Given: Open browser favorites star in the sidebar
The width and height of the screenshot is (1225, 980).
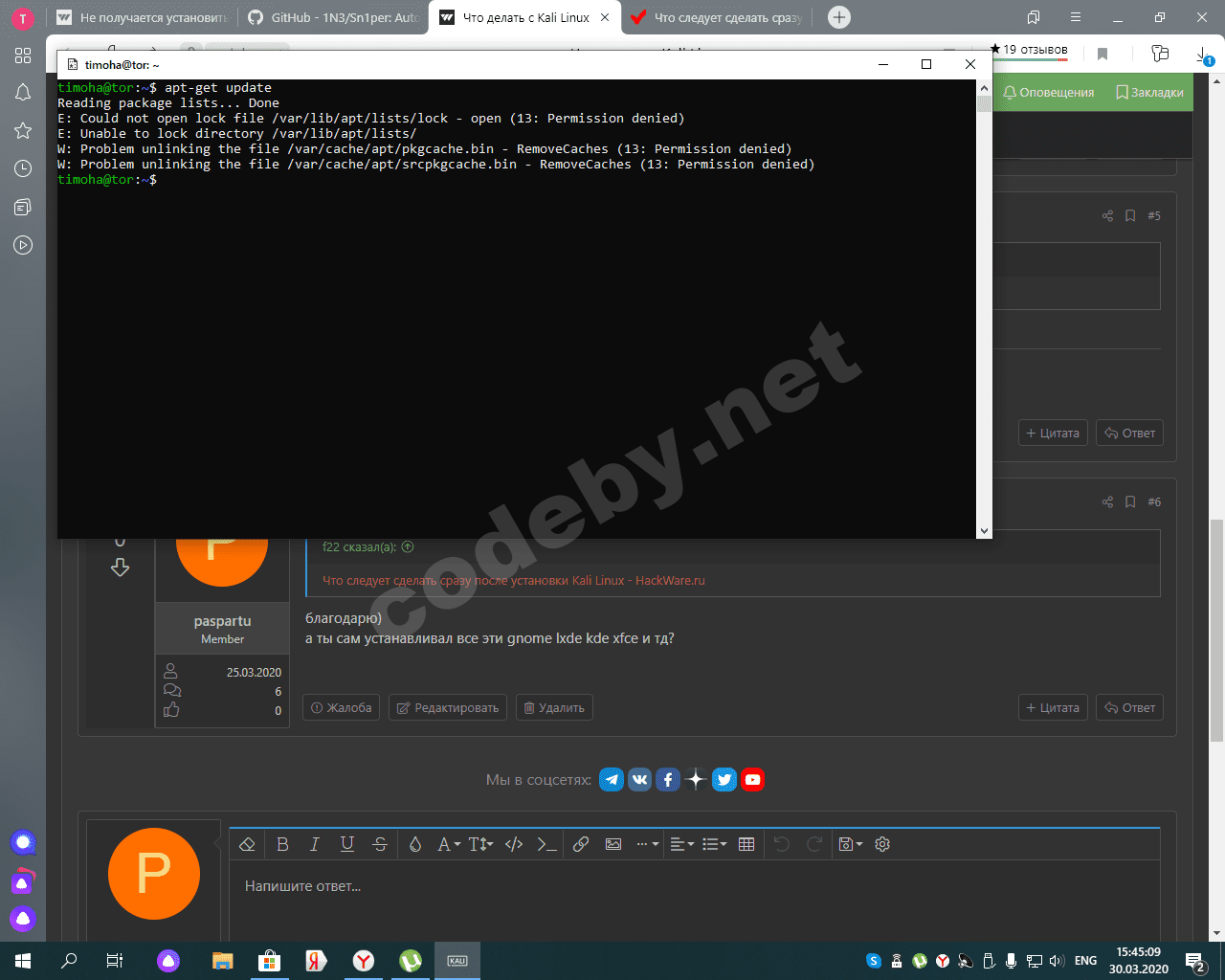Looking at the screenshot, I should pyautogui.click(x=23, y=130).
